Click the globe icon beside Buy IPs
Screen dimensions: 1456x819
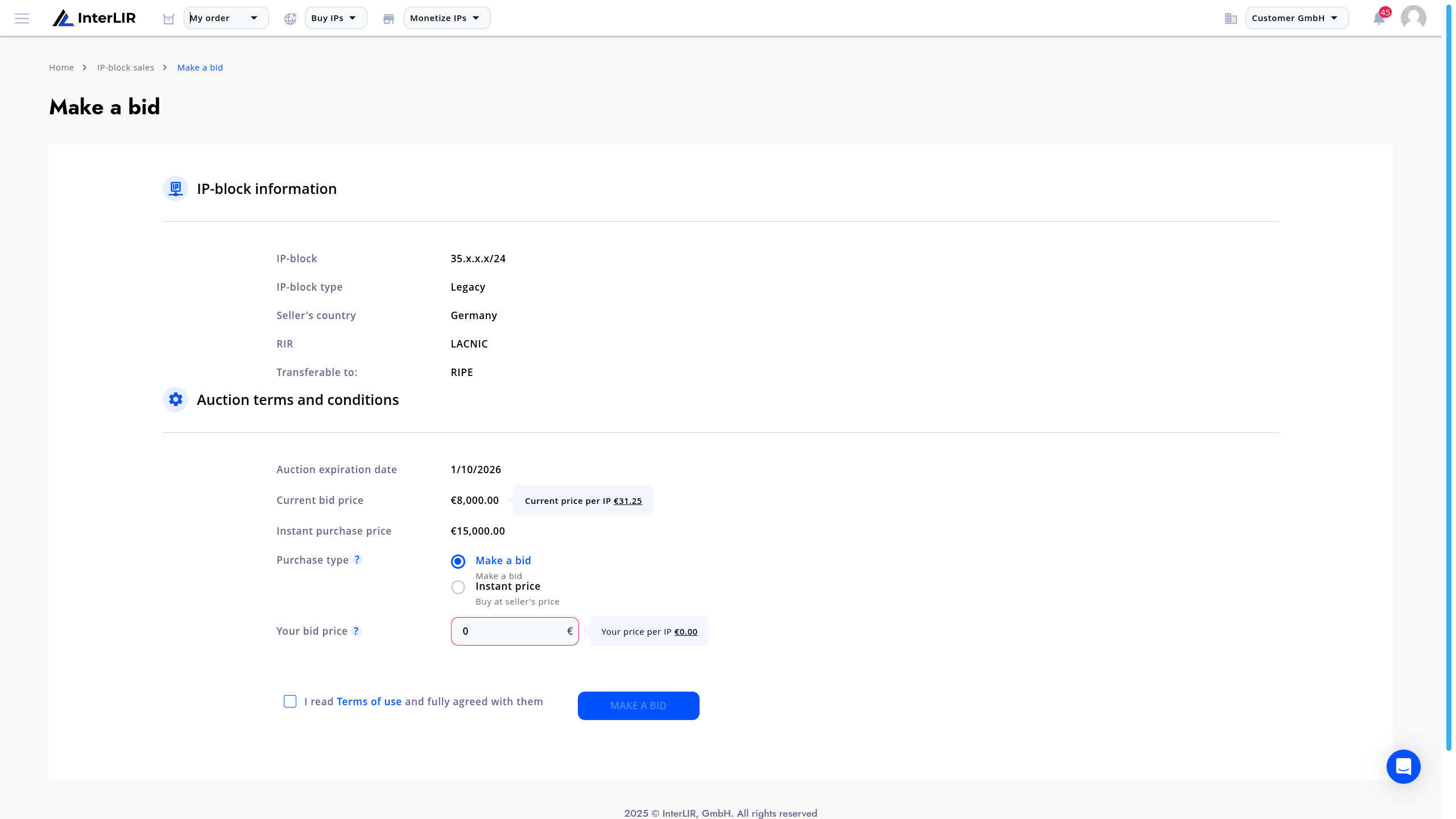click(x=291, y=19)
